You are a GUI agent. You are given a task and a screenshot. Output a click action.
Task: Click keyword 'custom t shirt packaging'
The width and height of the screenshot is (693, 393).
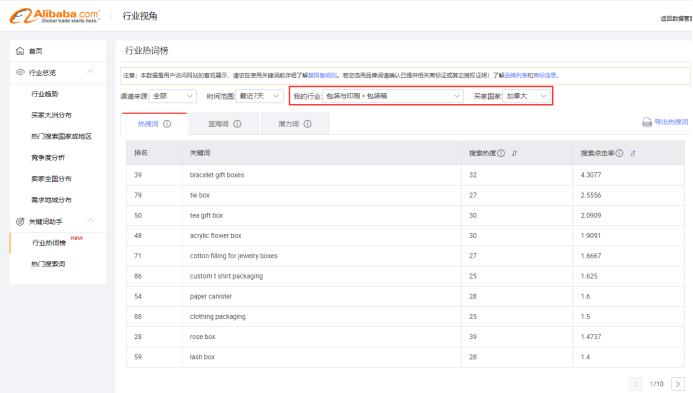226,276
